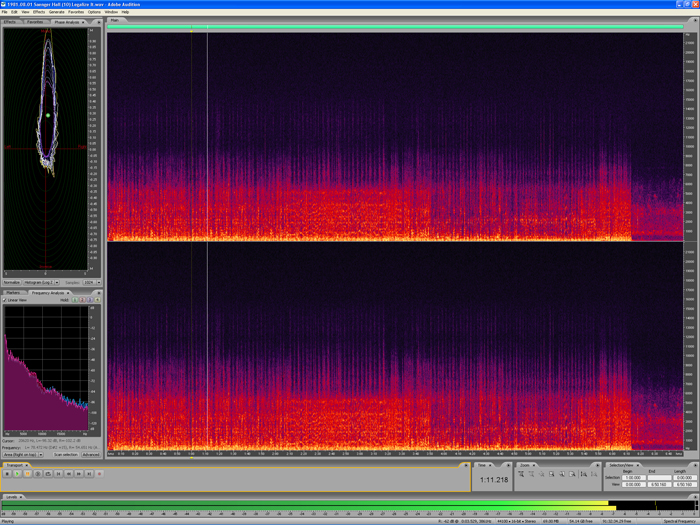Image resolution: width=700 pixels, height=525 pixels.
Task: Open the Effects menu
Action: [39, 12]
